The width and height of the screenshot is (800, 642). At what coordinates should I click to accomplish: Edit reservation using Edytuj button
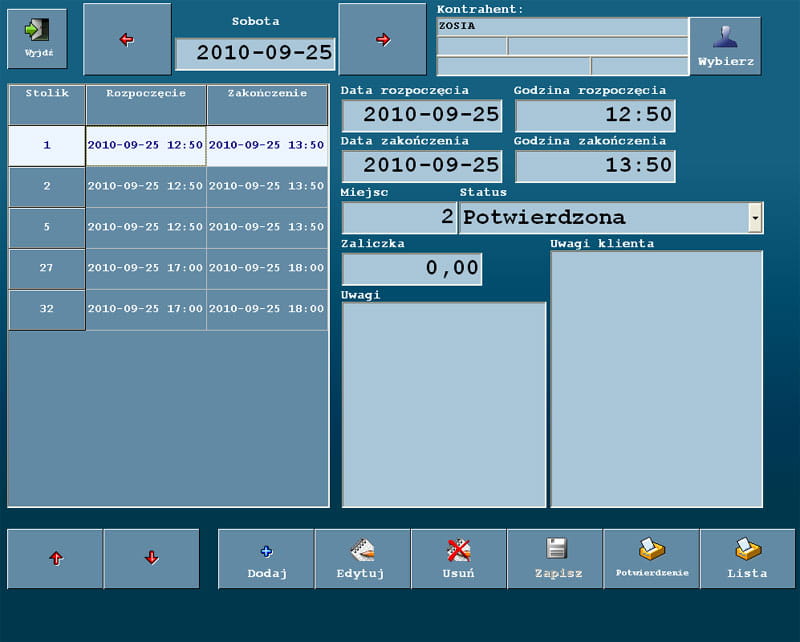click(362, 559)
